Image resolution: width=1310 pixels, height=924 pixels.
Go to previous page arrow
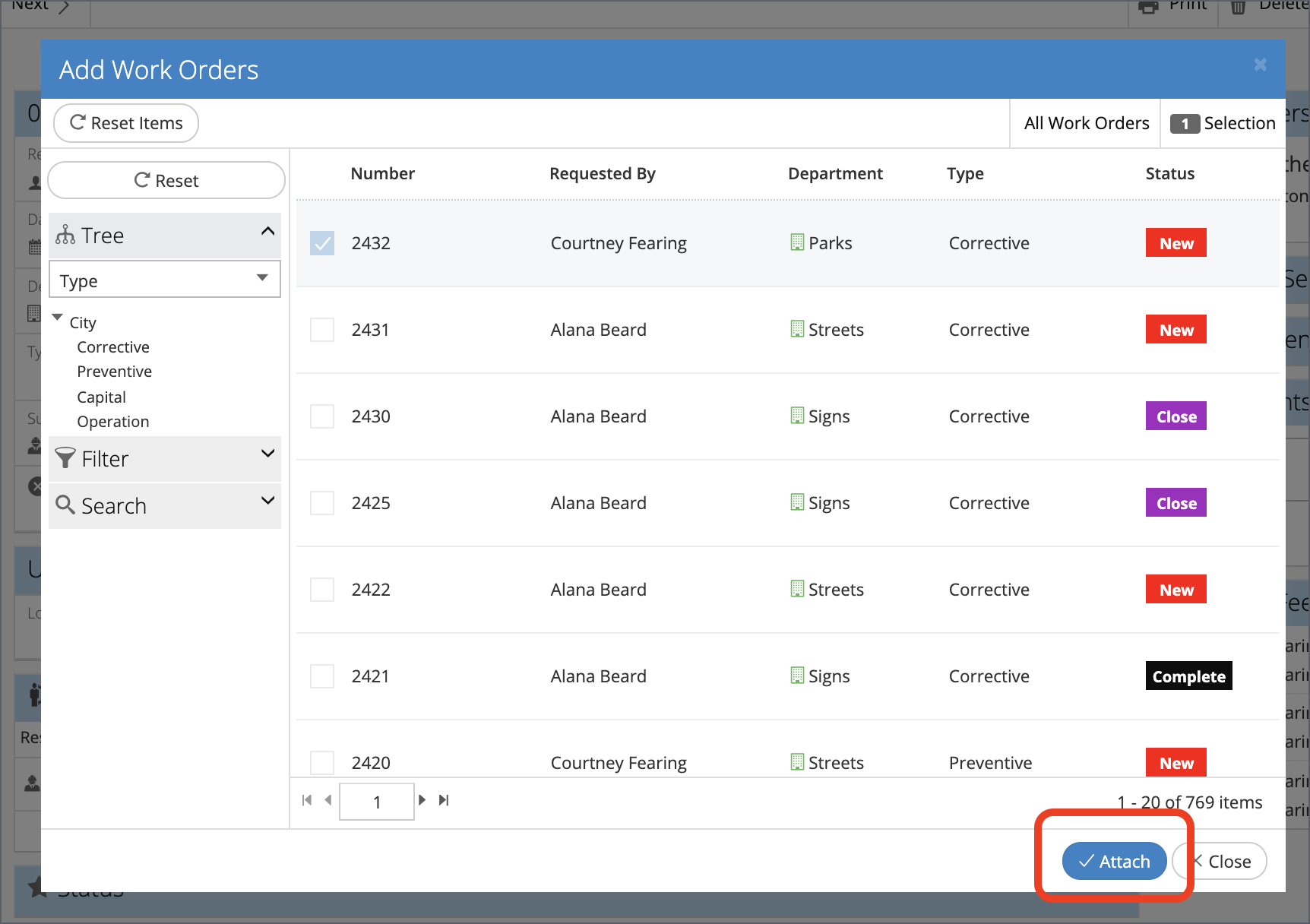pos(328,800)
